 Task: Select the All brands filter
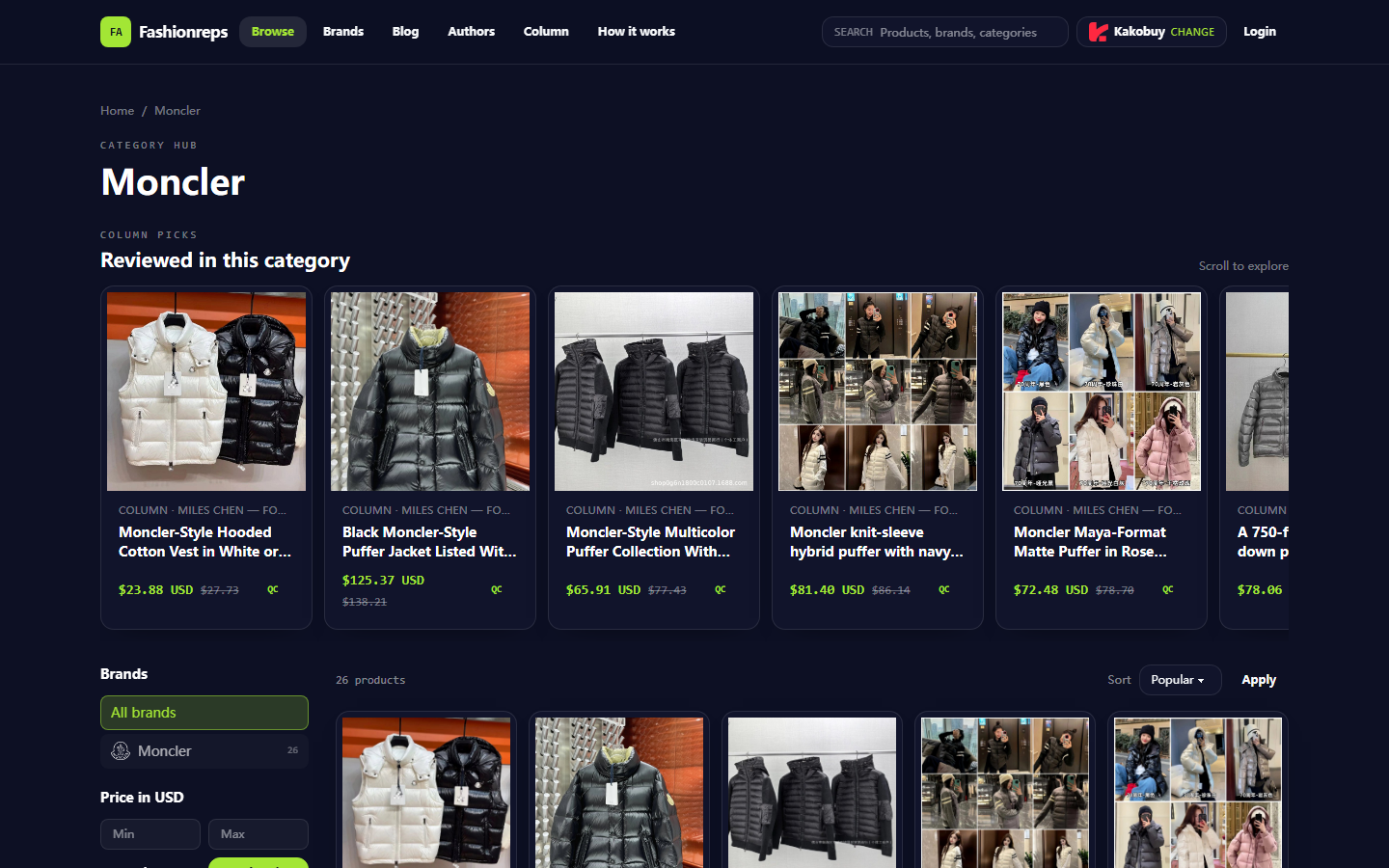click(x=204, y=713)
